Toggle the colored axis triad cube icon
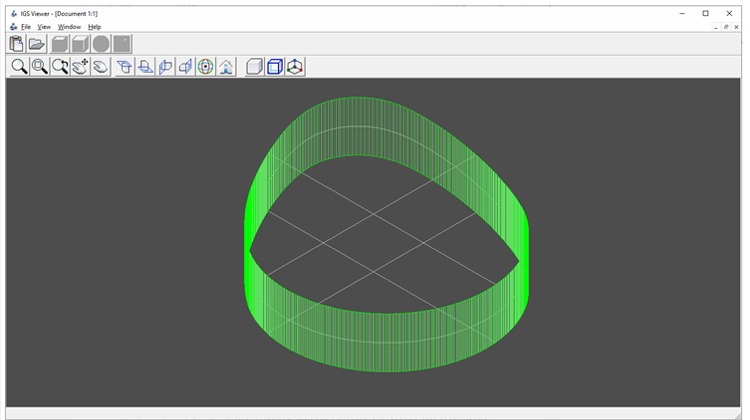 (295, 66)
